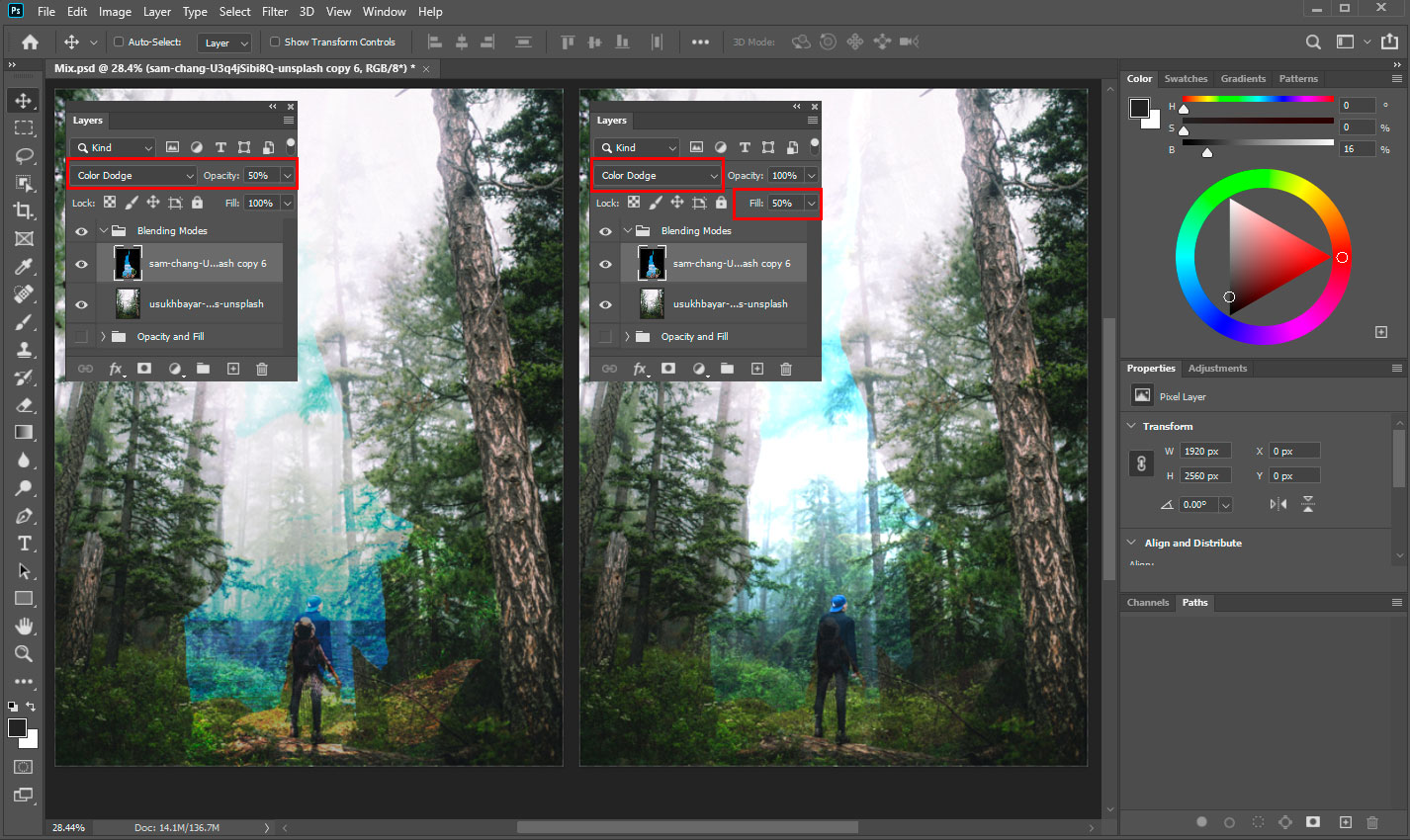This screenshot has width=1410, height=840.
Task: Select the Eyedropper tool
Action: click(24, 267)
